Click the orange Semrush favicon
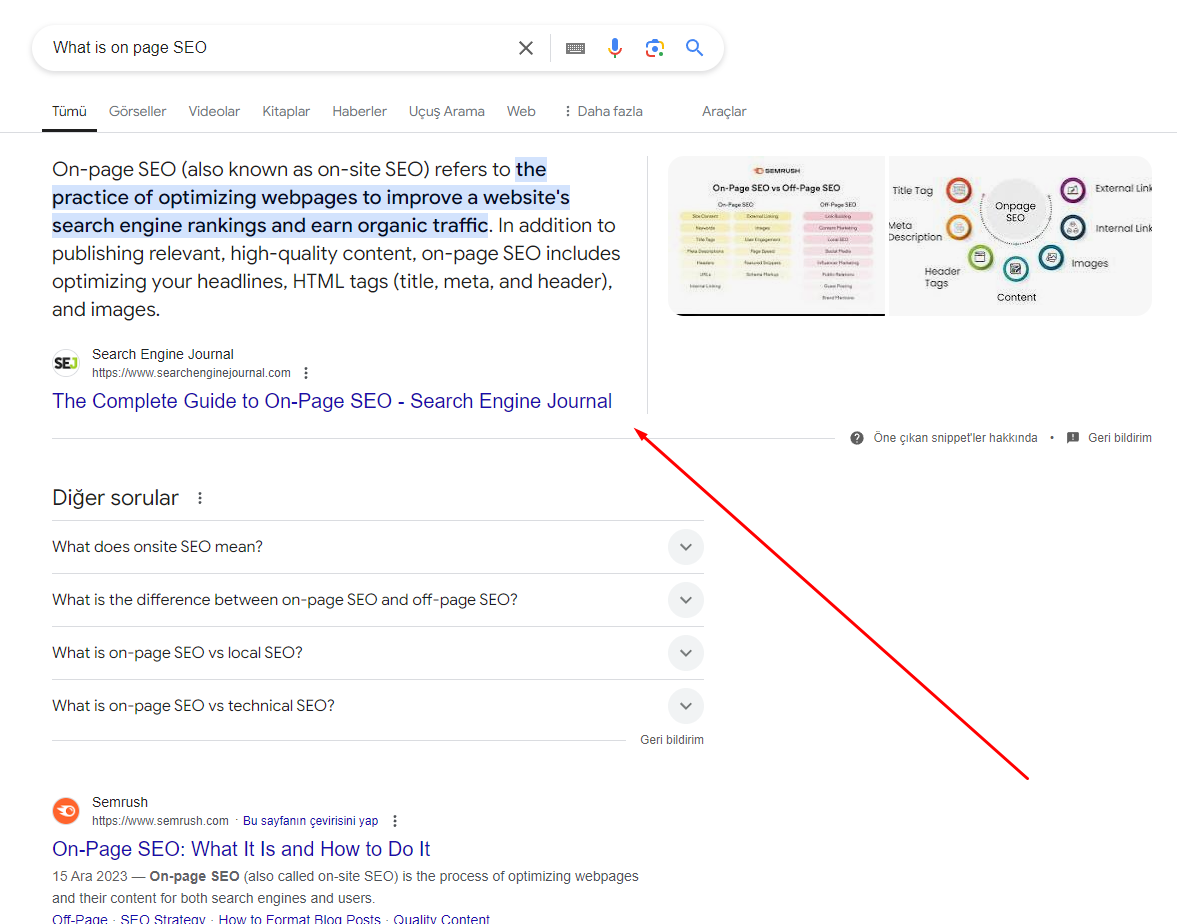This screenshot has height=924, width=1177. [x=66, y=811]
